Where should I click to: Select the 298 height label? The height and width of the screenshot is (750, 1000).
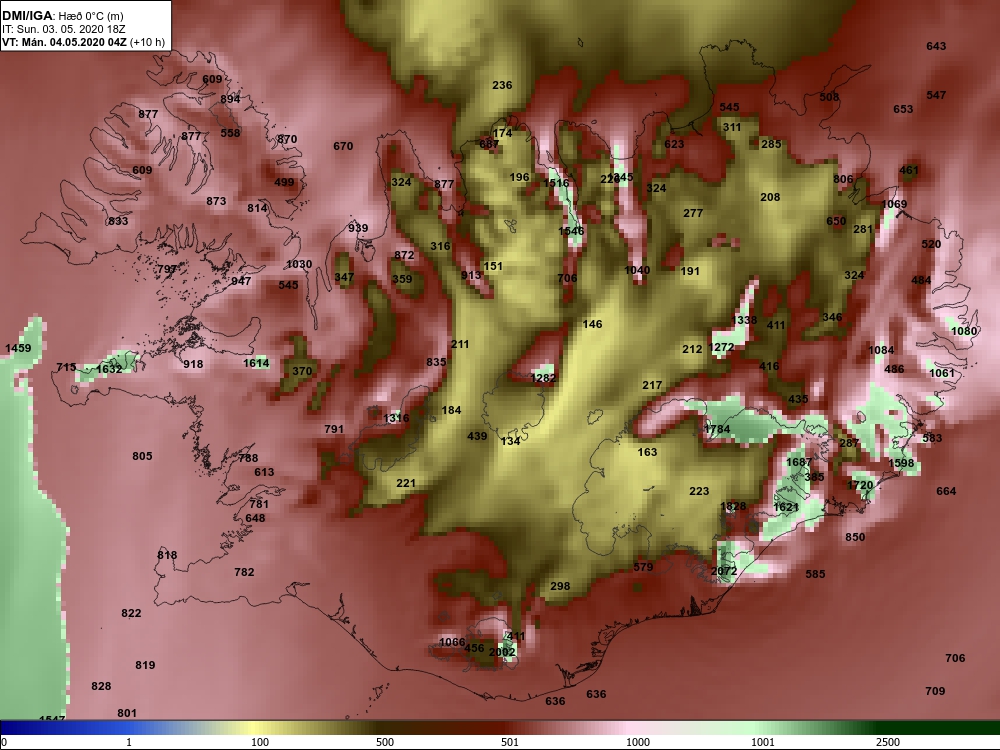pos(560,586)
